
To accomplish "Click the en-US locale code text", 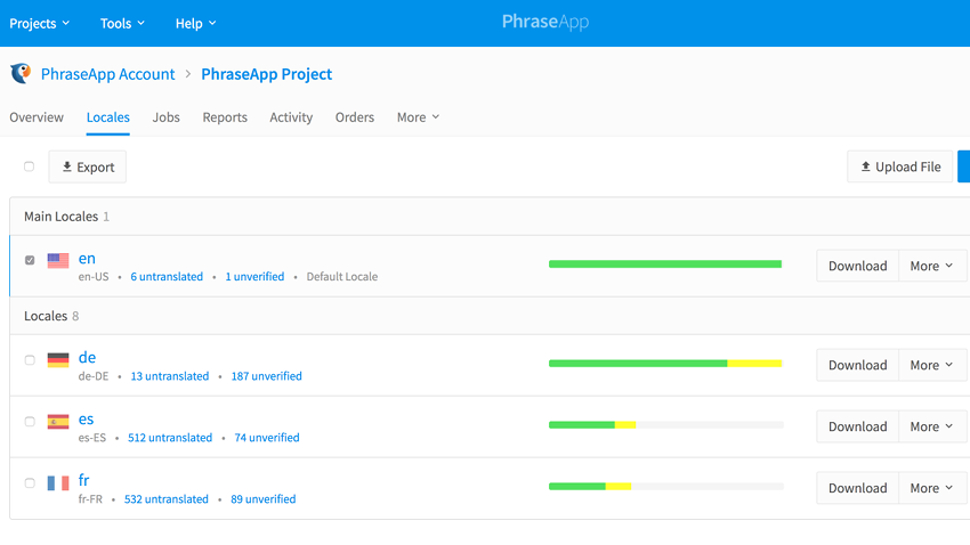I will [93, 277].
